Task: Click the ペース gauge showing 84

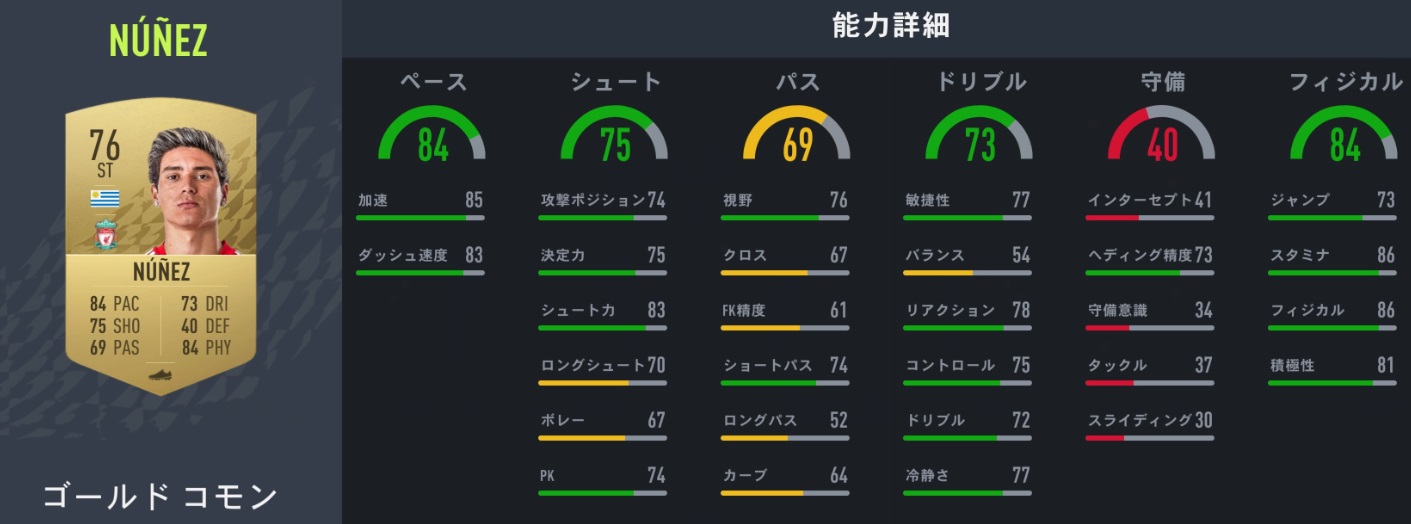Action: coord(432,135)
